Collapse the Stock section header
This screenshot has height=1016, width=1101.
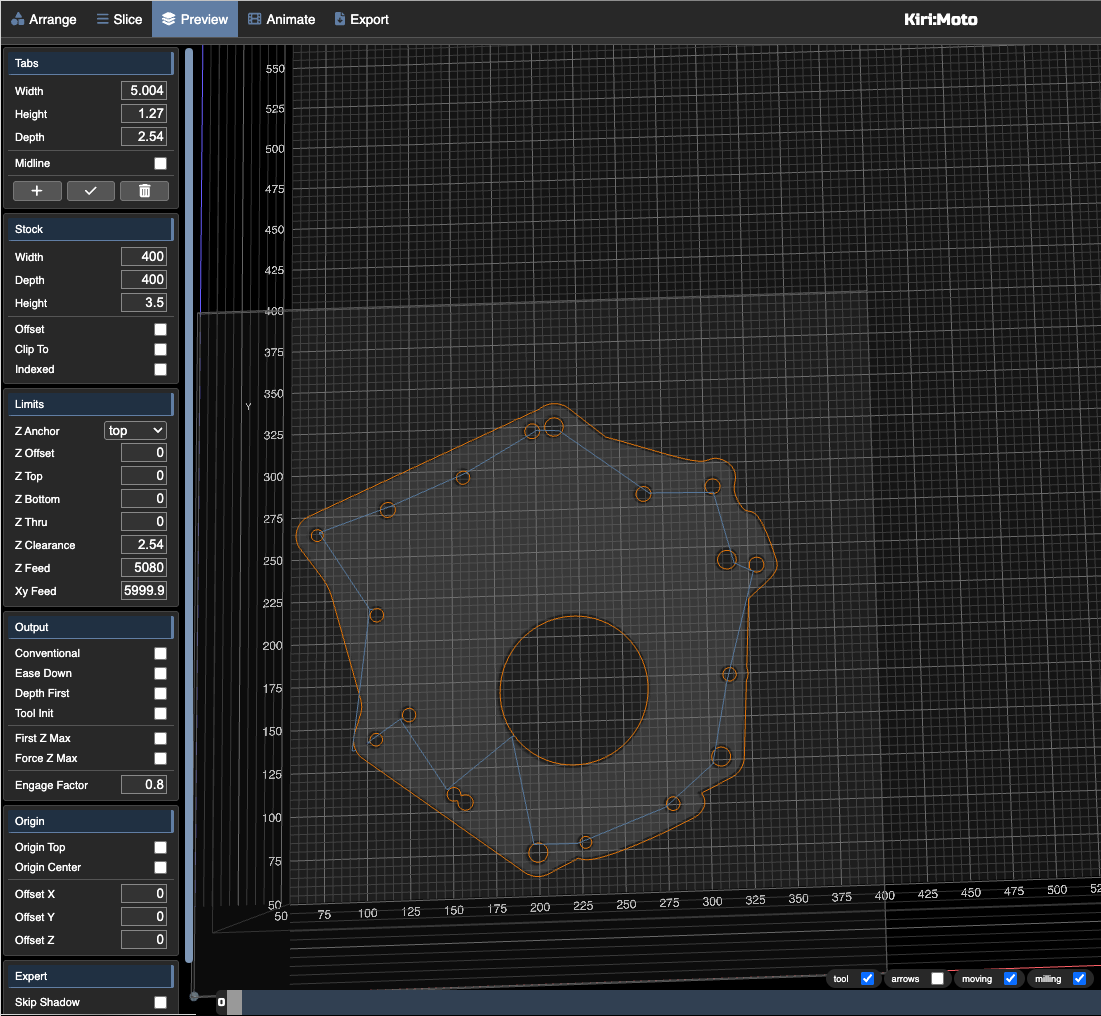click(91, 229)
